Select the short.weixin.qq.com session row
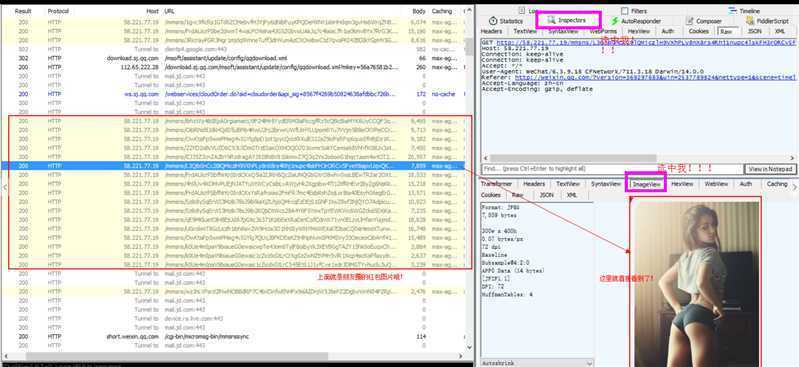This screenshot has width=799, height=367. (x=234, y=336)
